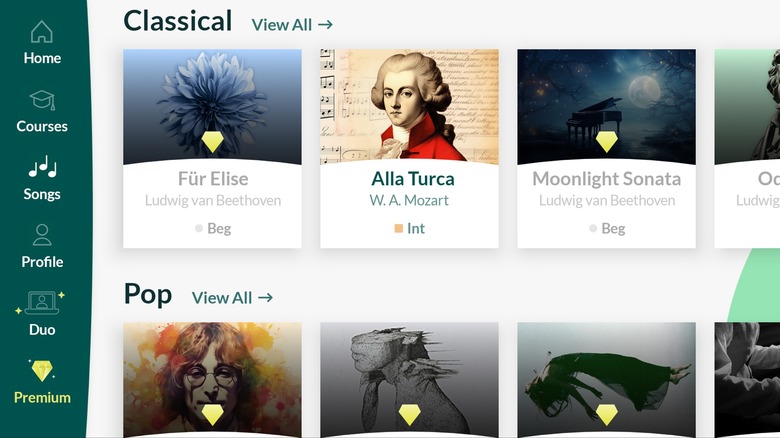Open Courses via graduation cap icon

point(42,100)
